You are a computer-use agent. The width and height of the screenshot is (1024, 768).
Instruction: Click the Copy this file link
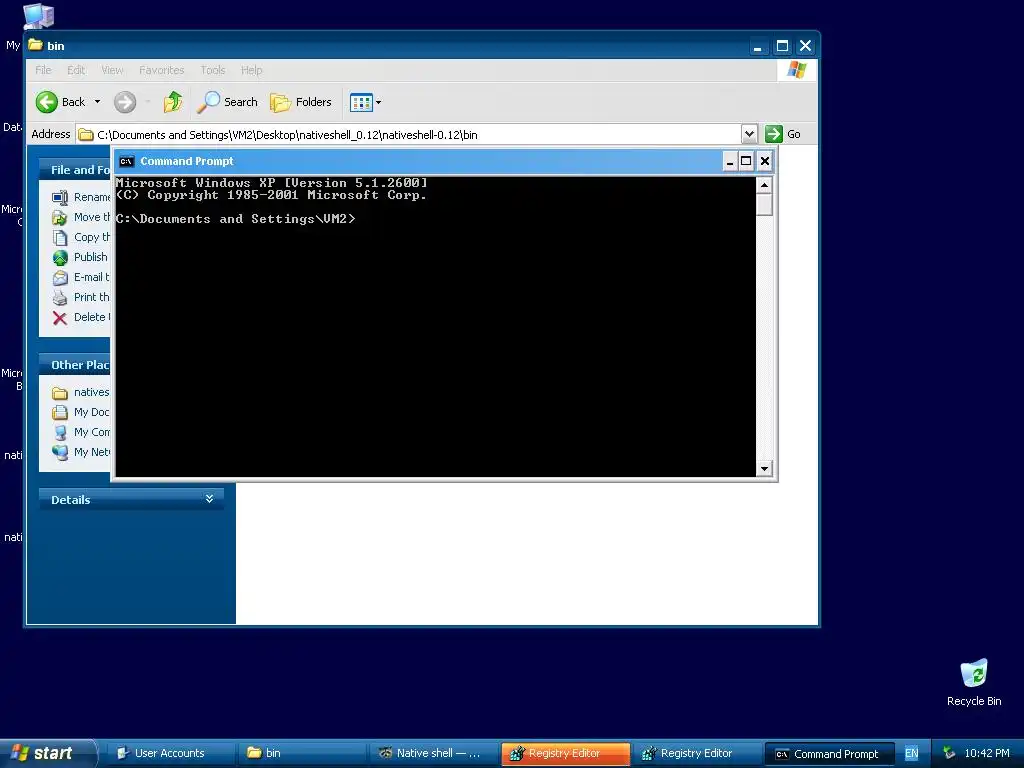pos(82,237)
